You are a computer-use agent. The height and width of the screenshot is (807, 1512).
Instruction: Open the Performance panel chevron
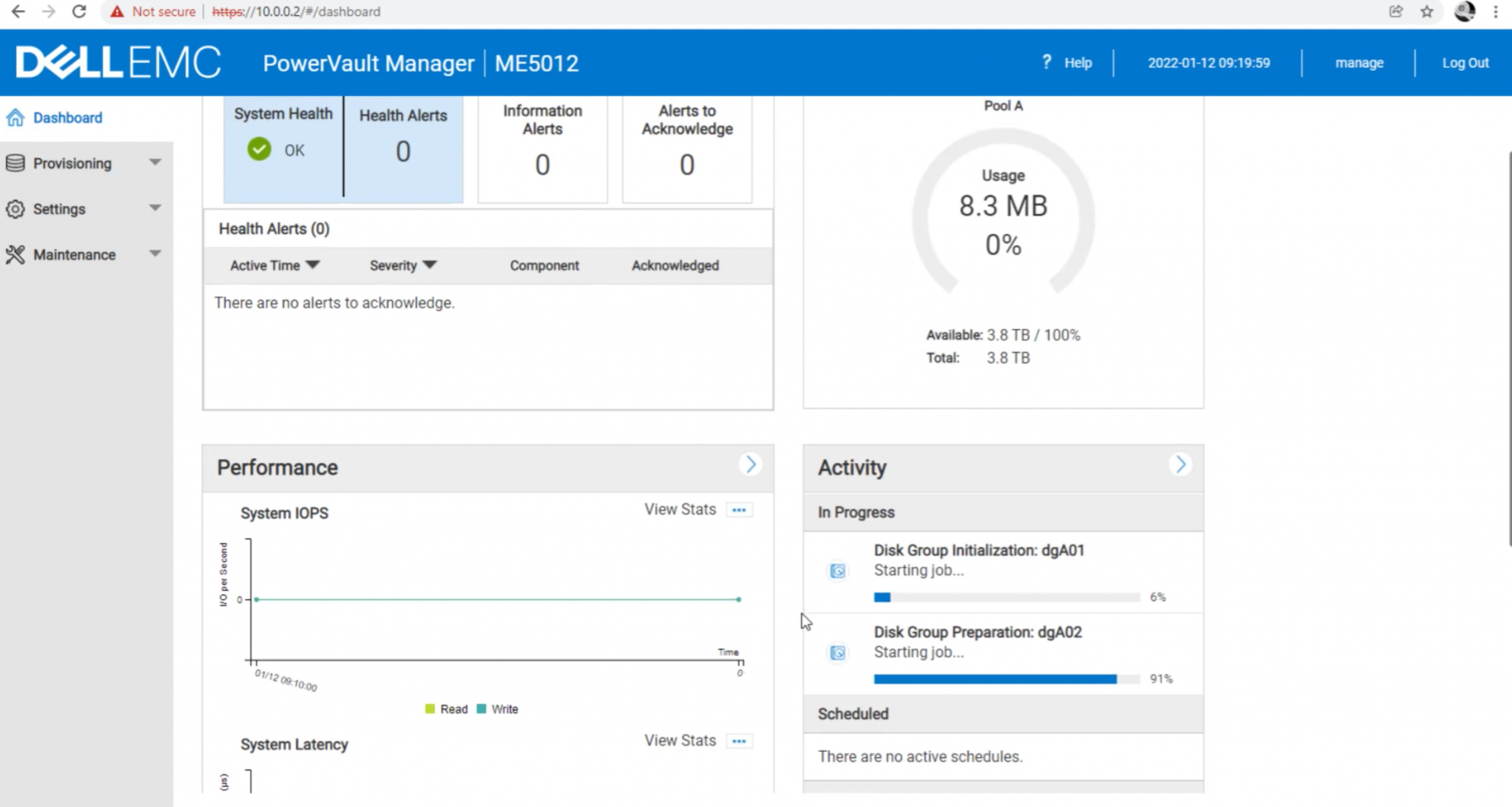click(x=750, y=465)
